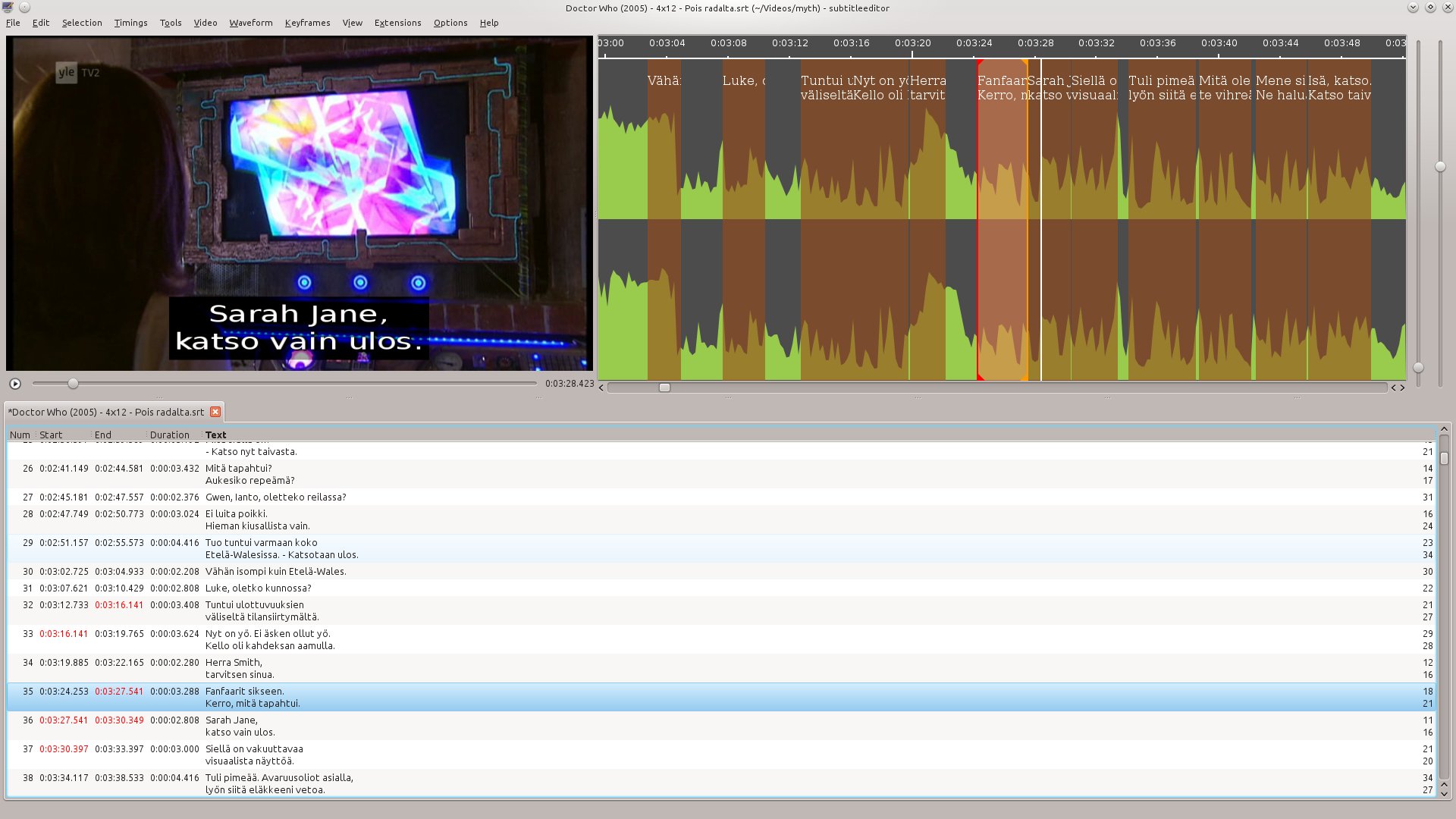The width and height of the screenshot is (1456, 819).
Task: Click the waveform scroll left arrow
Action: pyautogui.click(x=601, y=388)
